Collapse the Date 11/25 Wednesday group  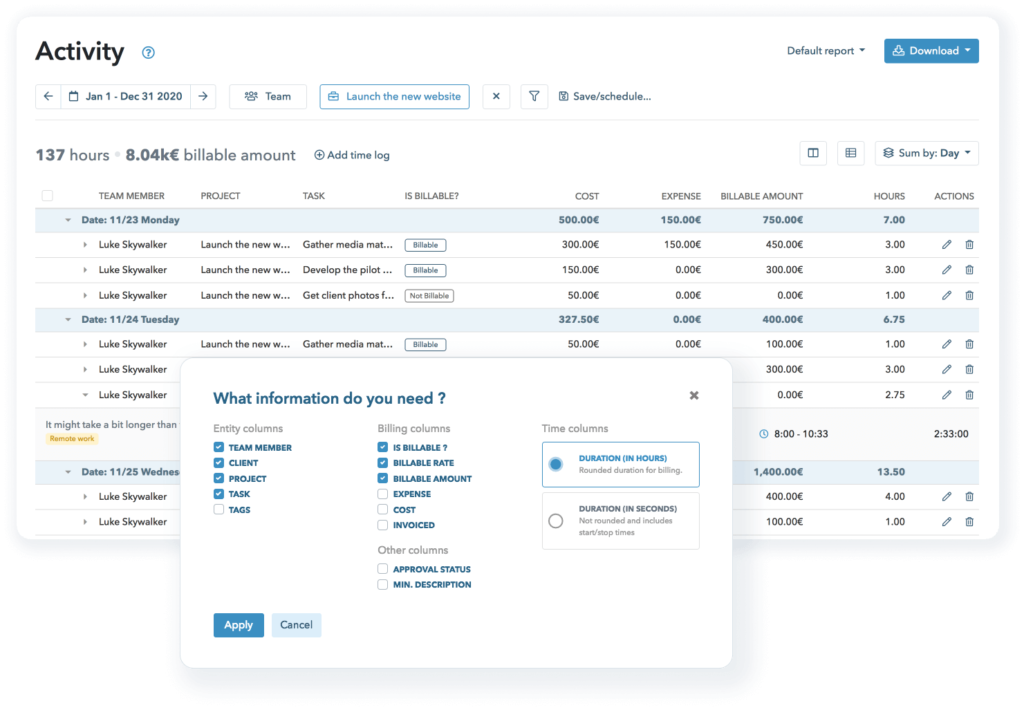[x=68, y=472]
